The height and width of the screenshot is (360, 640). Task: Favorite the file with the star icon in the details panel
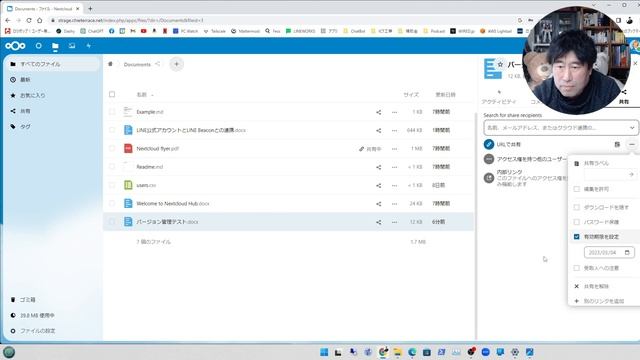coord(500,64)
